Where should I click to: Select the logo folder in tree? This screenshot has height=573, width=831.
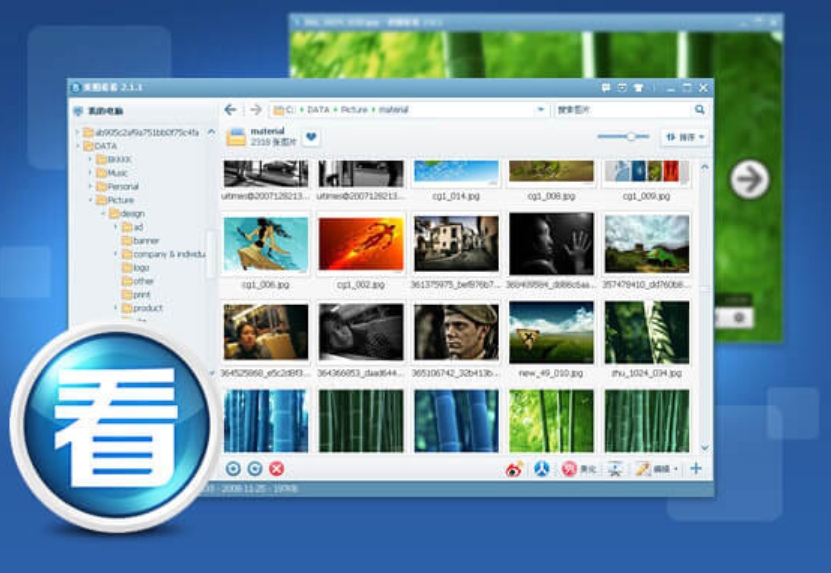pos(136,268)
